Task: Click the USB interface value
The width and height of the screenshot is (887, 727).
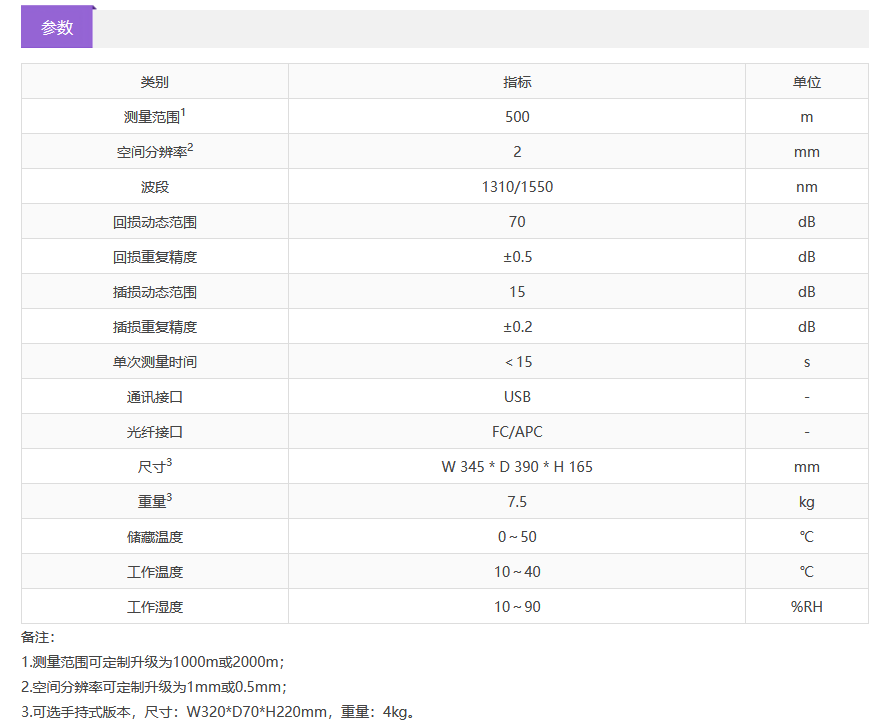Action: 517,397
